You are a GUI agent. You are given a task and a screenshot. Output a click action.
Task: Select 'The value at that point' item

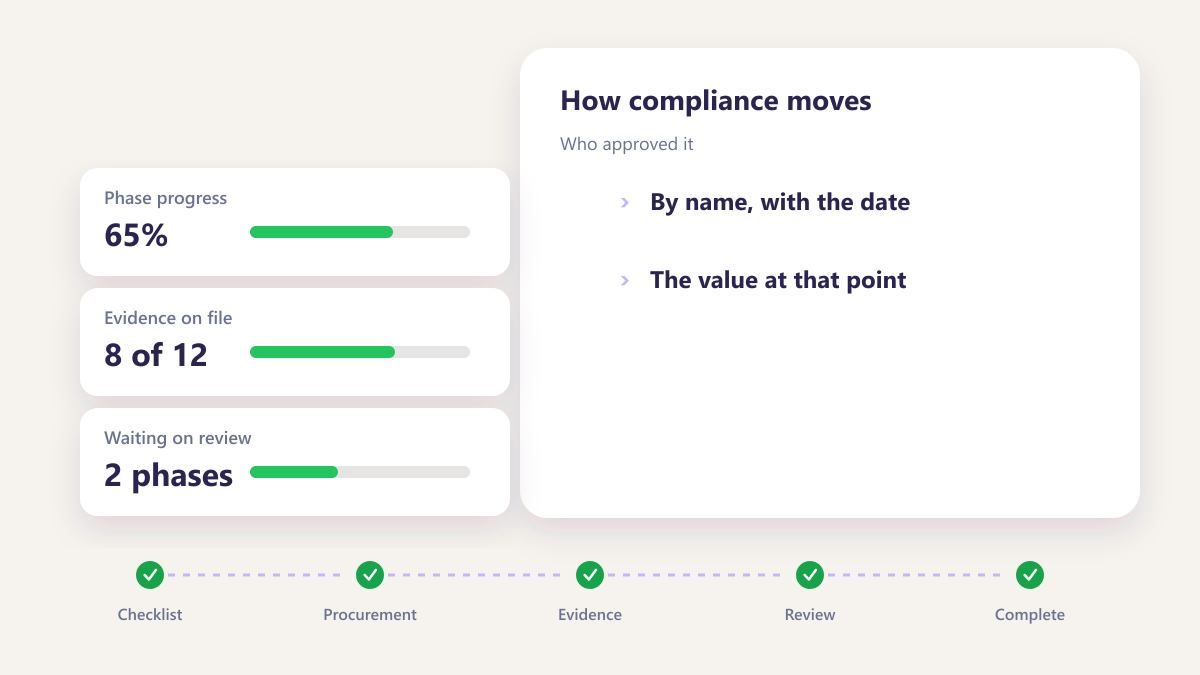click(778, 280)
